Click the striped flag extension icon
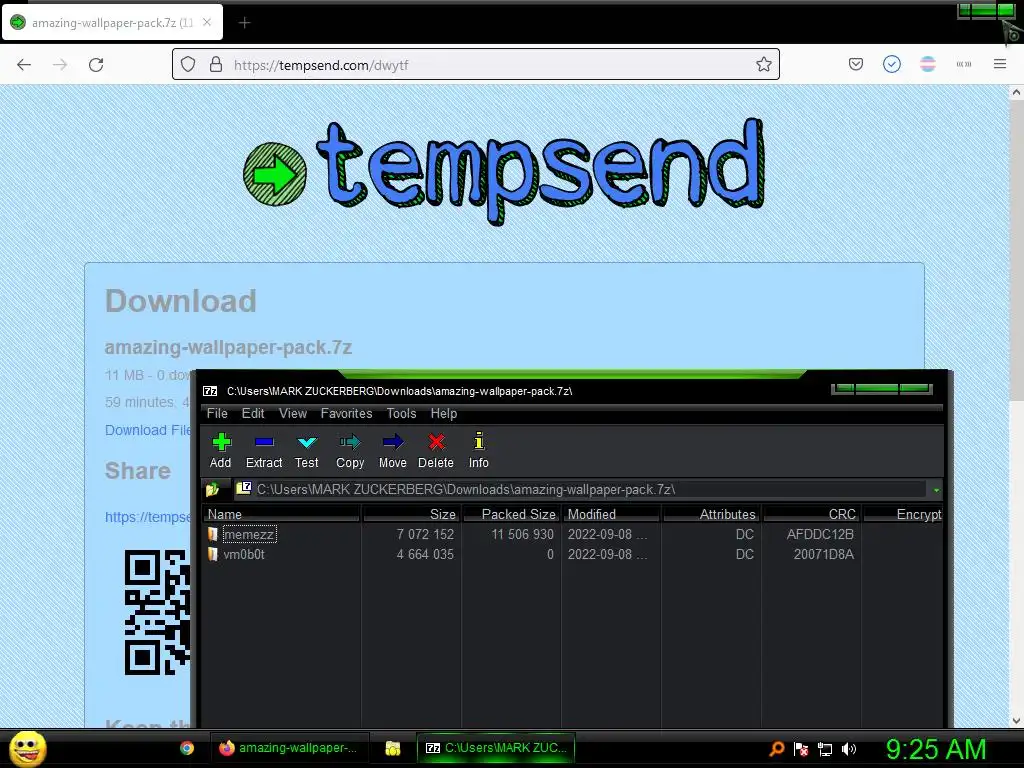This screenshot has height=768, width=1024. [927, 64]
